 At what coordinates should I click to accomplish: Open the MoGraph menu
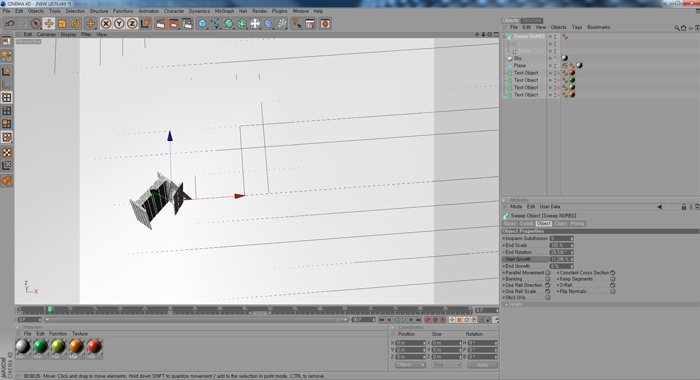[x=224, y=11]
